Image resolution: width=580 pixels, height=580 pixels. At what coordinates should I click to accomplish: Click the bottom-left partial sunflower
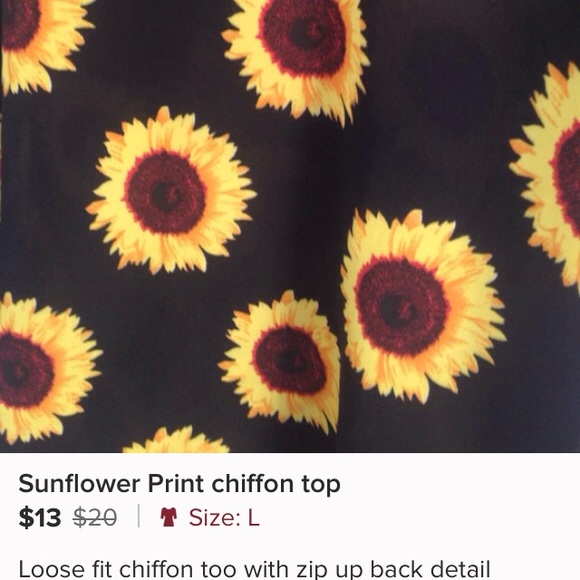(46, 368)
